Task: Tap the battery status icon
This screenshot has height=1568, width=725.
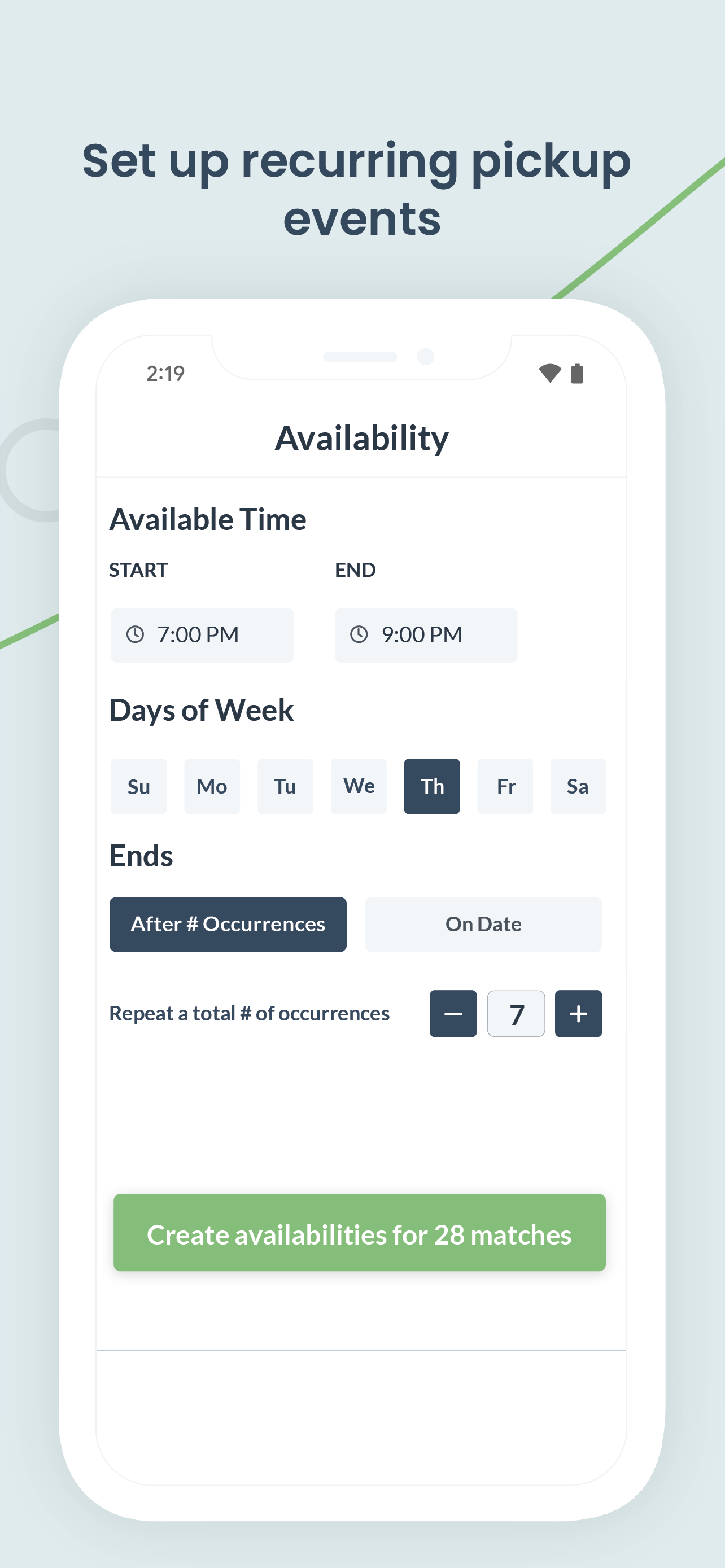Action: [x=577, y=373]
